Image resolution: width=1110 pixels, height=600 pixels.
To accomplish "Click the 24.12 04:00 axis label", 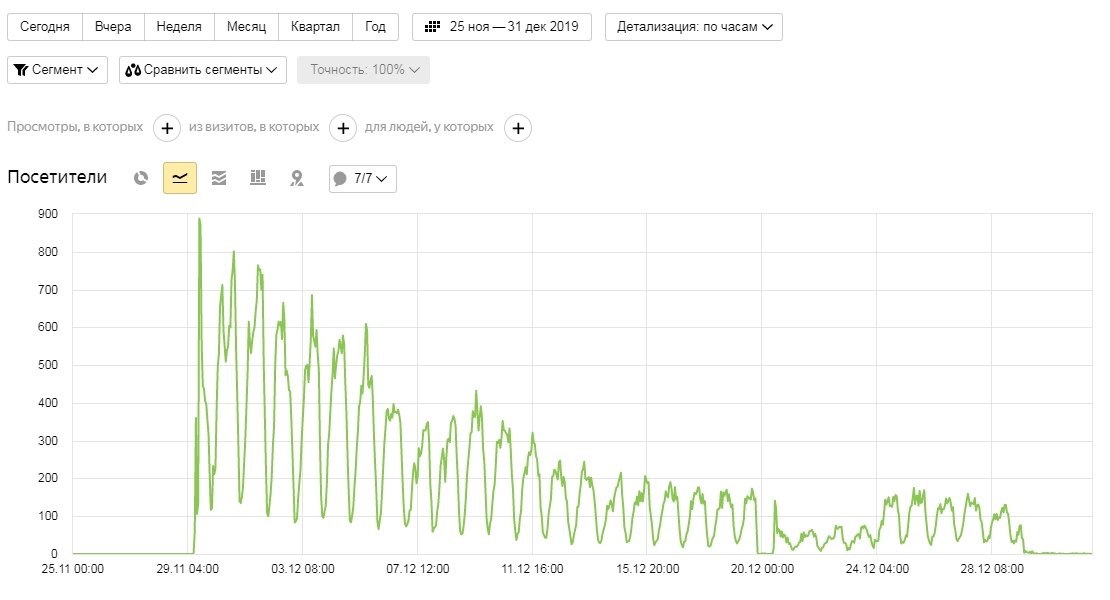I will (x=877, y=569).
